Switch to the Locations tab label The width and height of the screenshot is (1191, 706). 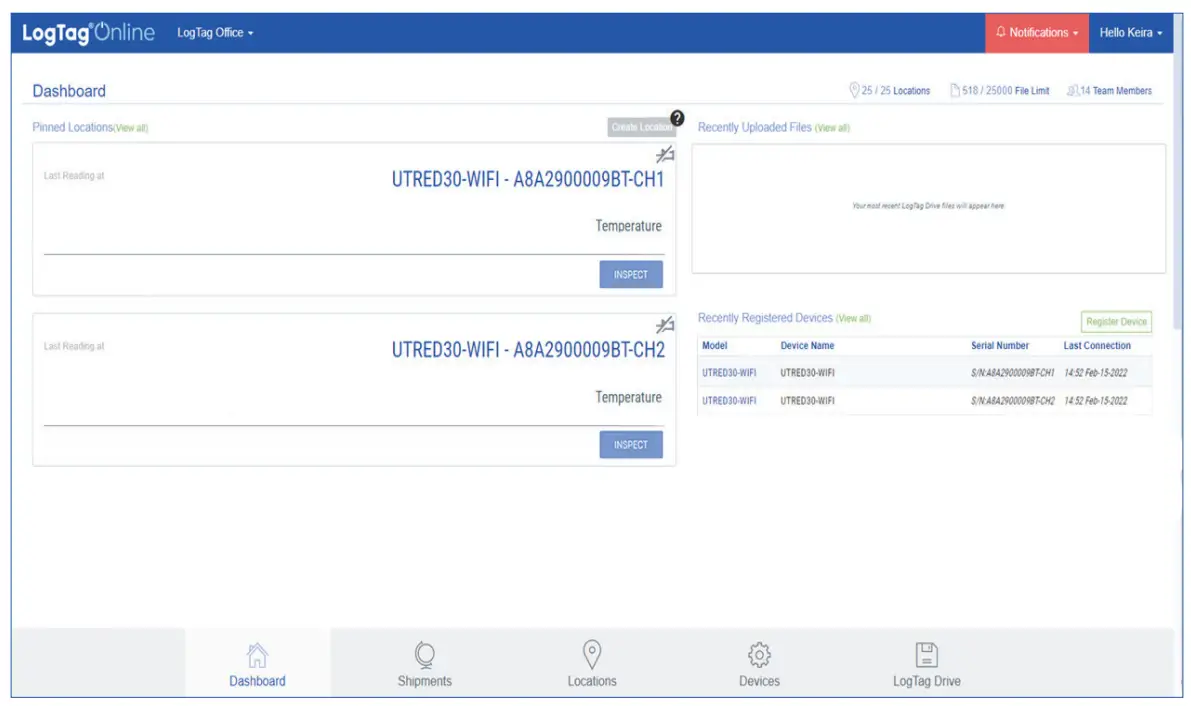(592, 681)
